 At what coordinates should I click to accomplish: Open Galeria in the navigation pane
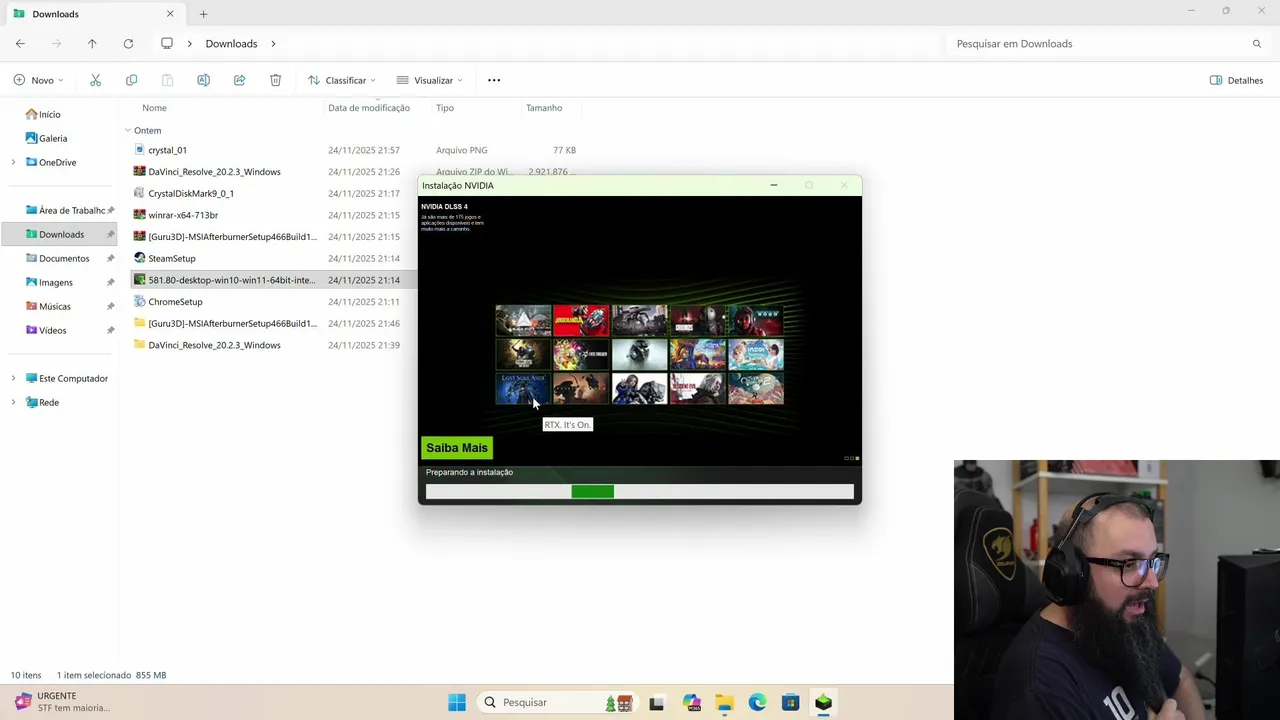coord(46,138)
